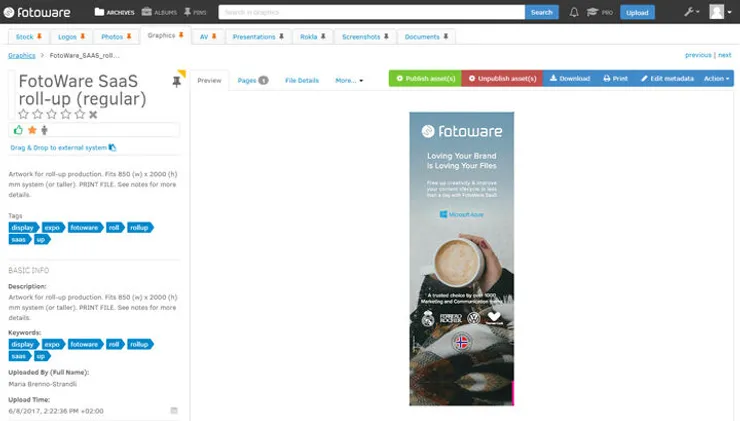Download the asset
Screen dimensions: 740x421
[570, 78]
